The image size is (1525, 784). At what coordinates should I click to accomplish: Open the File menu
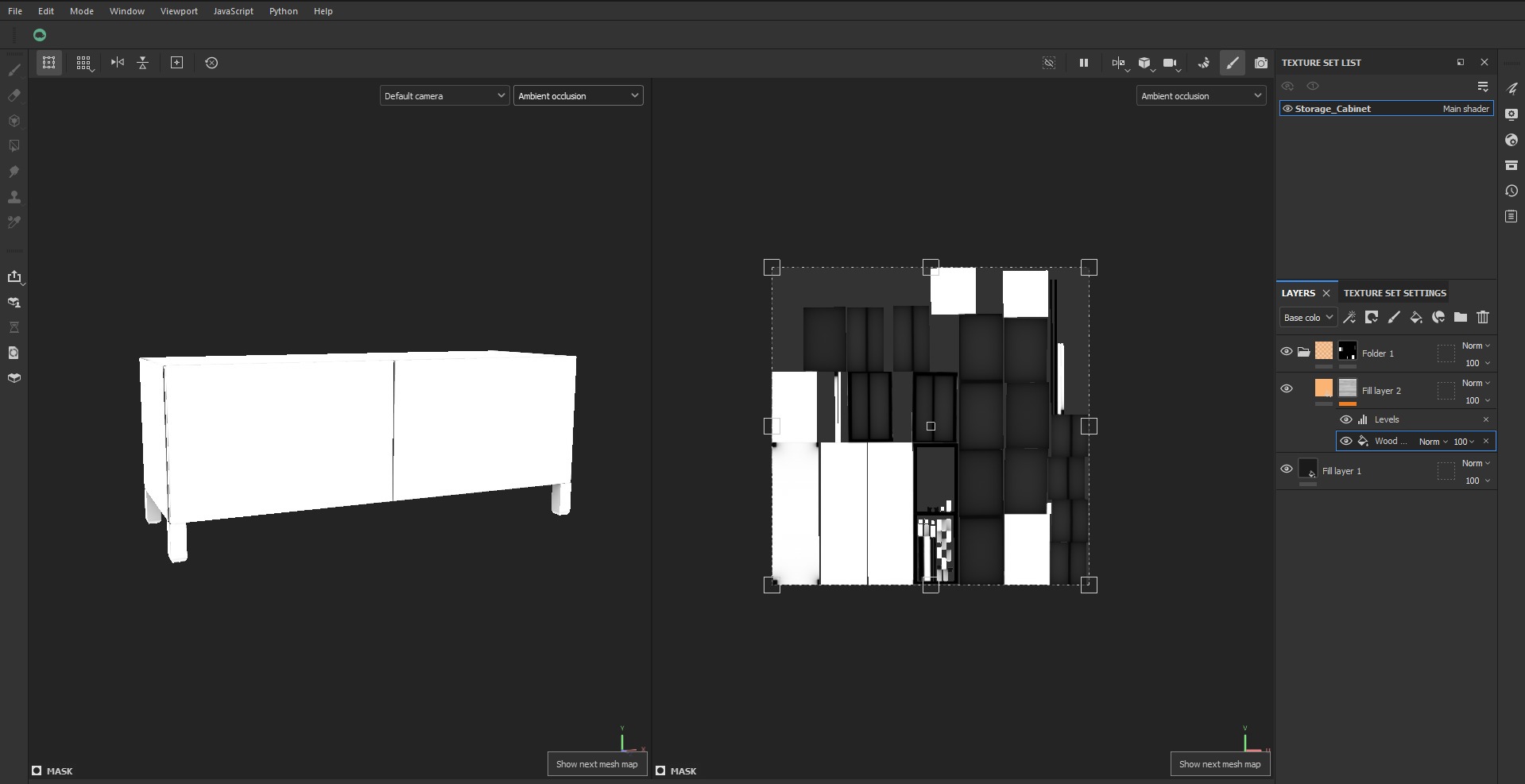click(x=15, y=11)
